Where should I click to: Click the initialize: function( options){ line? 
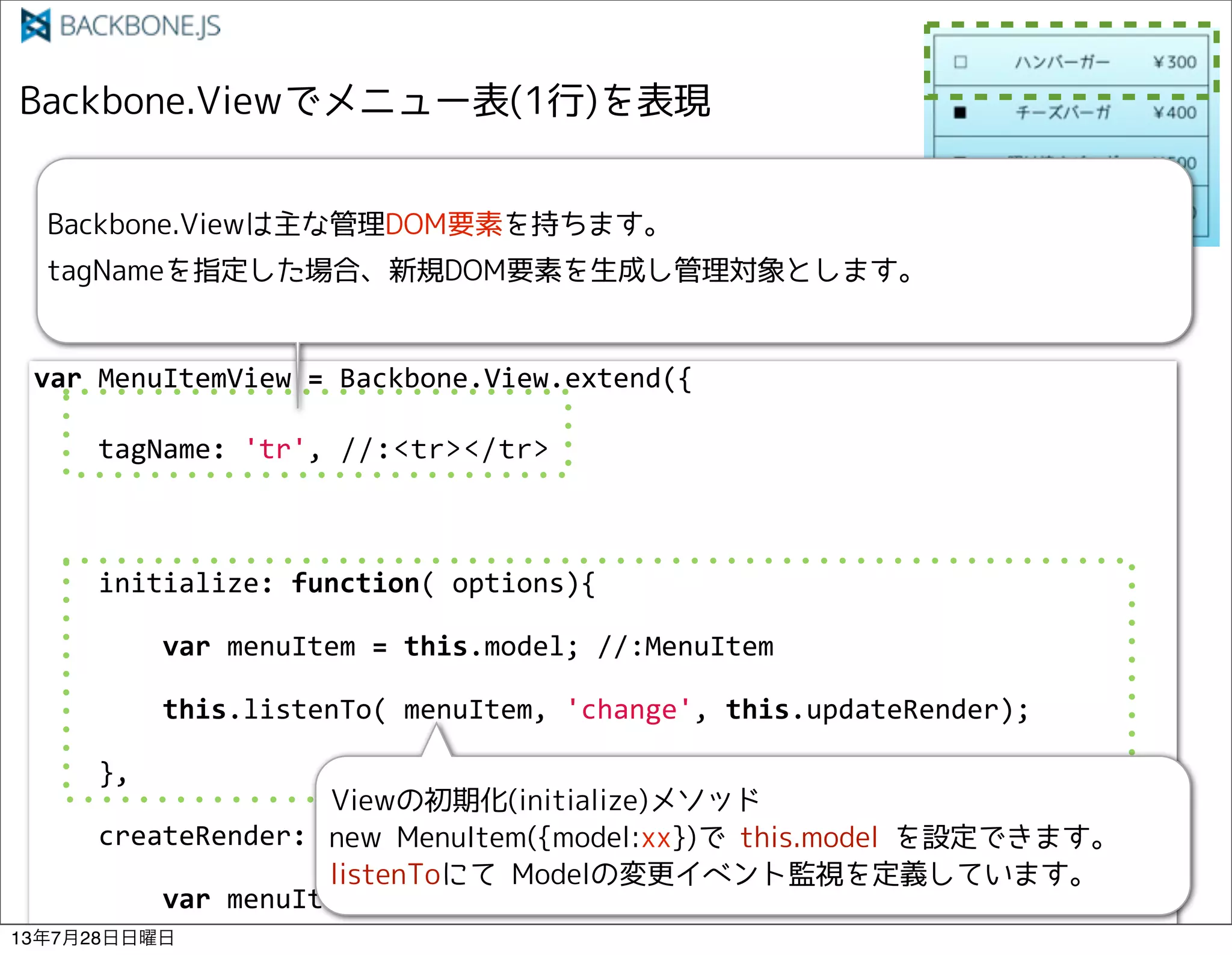pyautogui.click(x=347, y=583)
